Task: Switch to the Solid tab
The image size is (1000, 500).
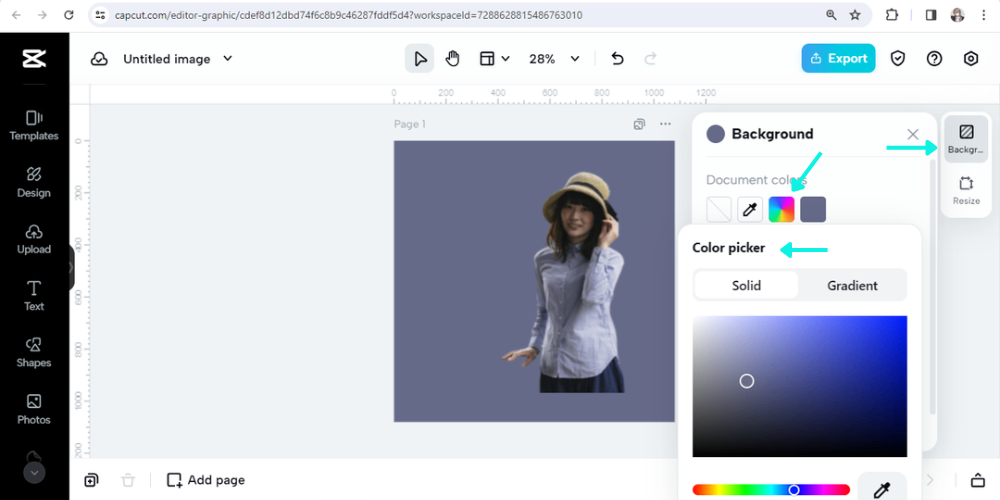Action: [746, 285]
